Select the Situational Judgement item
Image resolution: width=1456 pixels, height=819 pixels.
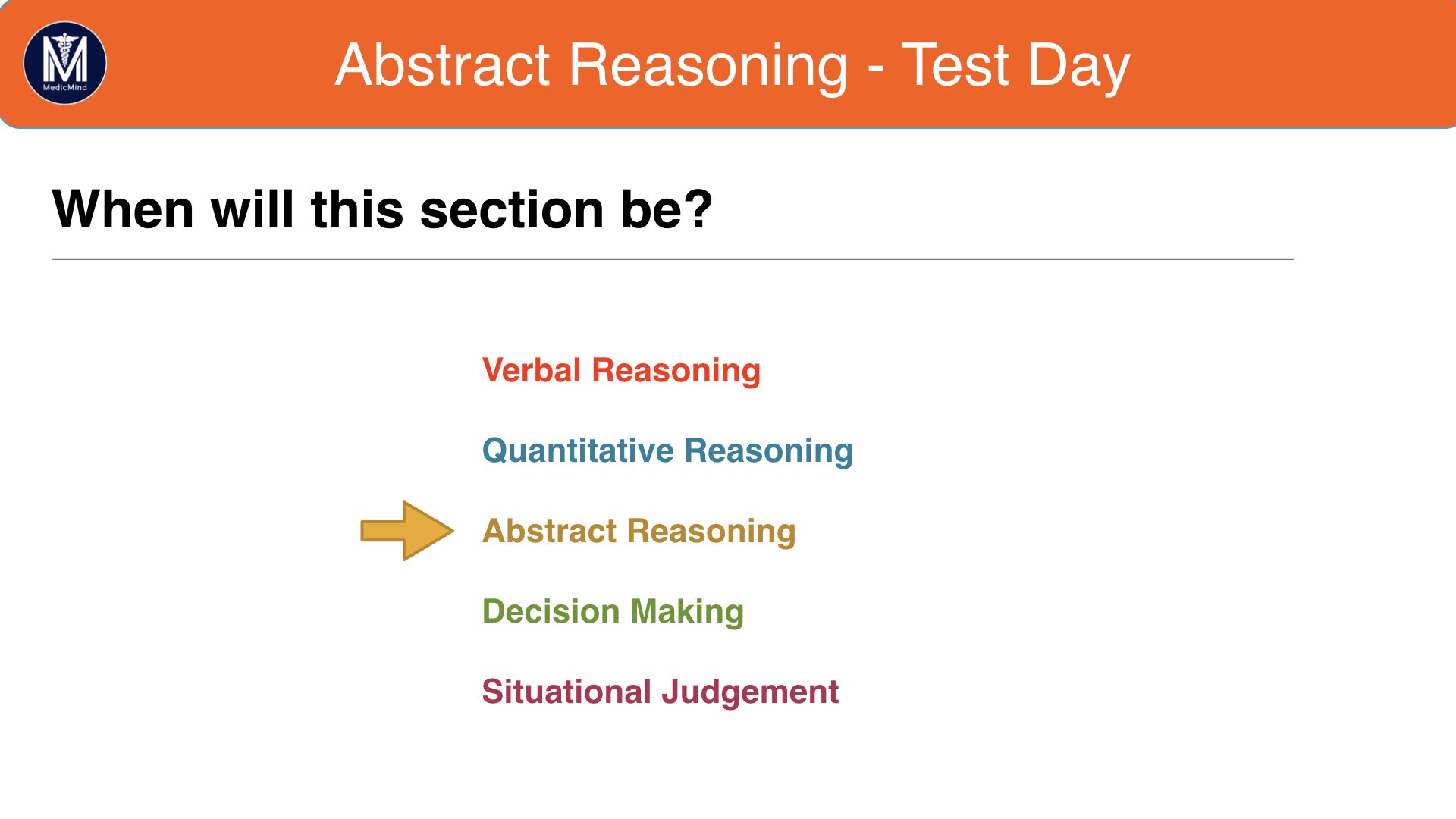[x=660, y=692]
